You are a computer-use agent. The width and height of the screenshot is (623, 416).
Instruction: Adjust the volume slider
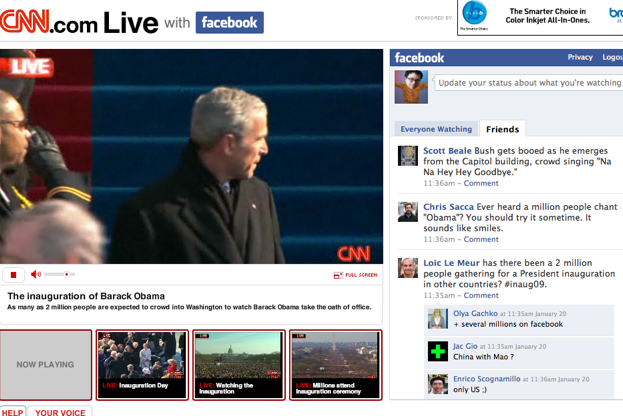[x=60, y=274]
